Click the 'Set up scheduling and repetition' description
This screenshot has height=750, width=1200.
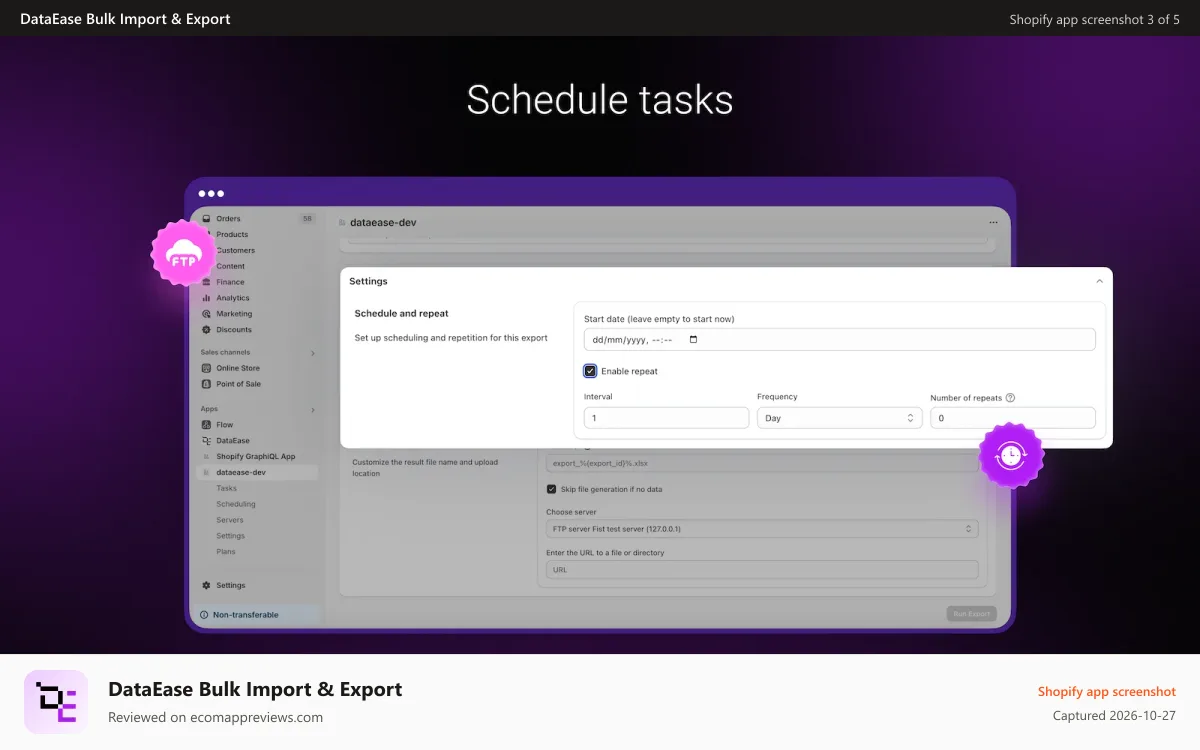click(451, 338)
